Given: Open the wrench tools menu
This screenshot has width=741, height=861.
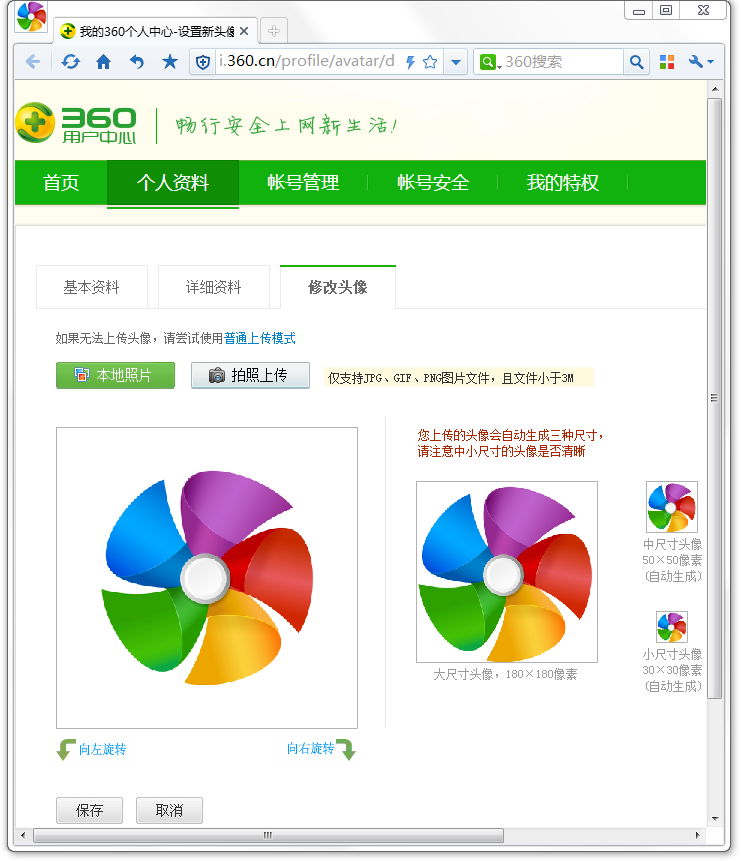Looking at the screenshot, I should [x=701, y=62].
